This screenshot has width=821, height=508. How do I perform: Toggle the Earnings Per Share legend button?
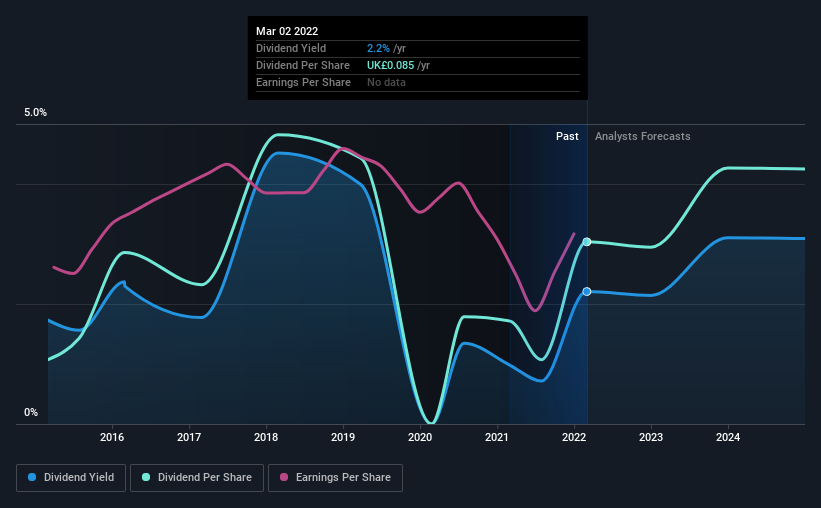coord(335,478)
